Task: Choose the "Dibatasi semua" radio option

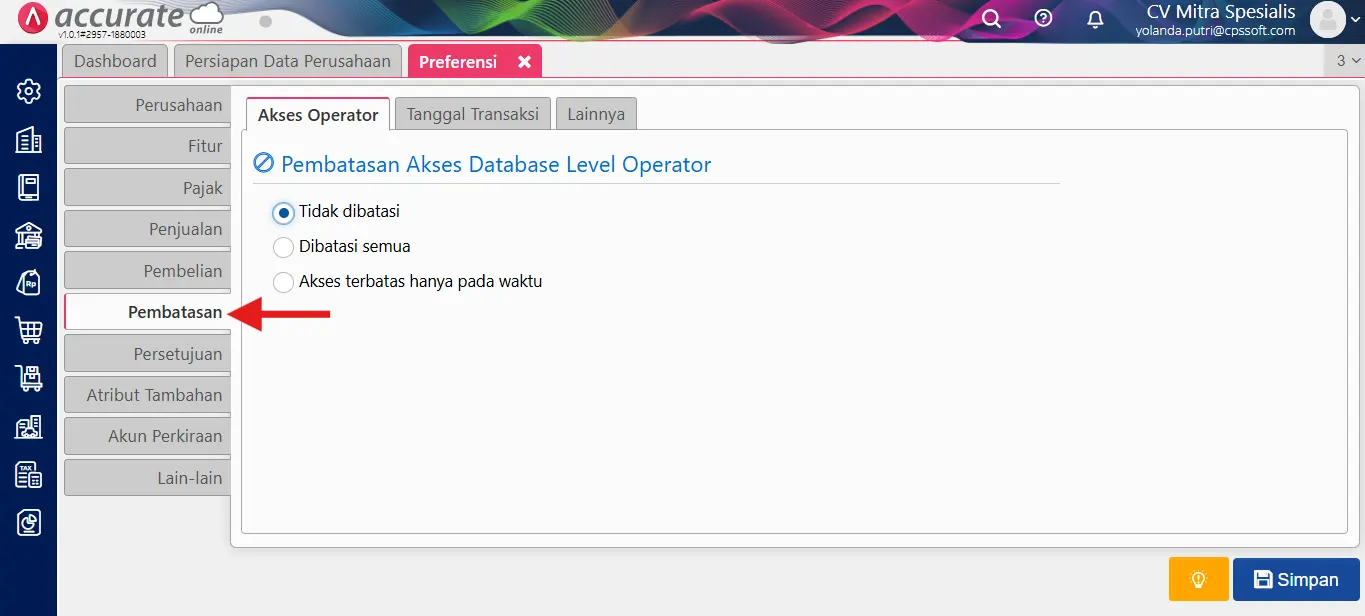Action: (x=284, y=247)
